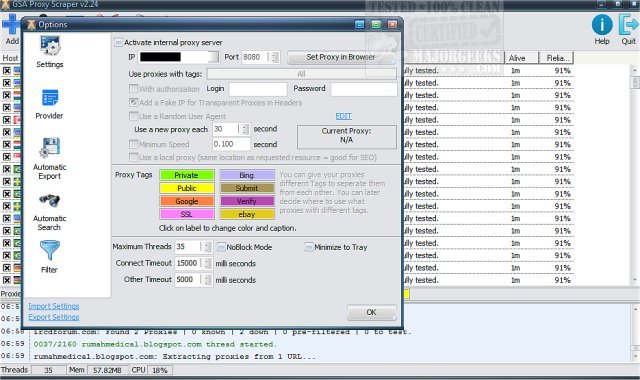Image resolution: width=640 pixels, height=380 pixels.
Task: Toggle Minimum Speed checkbox
Action: (133, 144)
